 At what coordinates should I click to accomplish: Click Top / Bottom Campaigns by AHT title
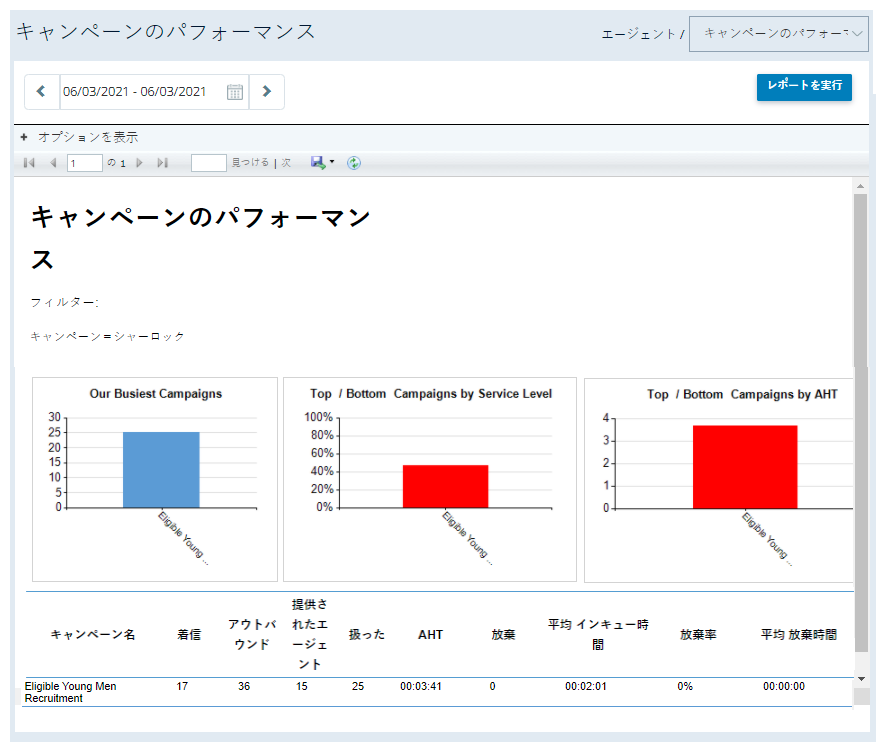click(742, 394)
